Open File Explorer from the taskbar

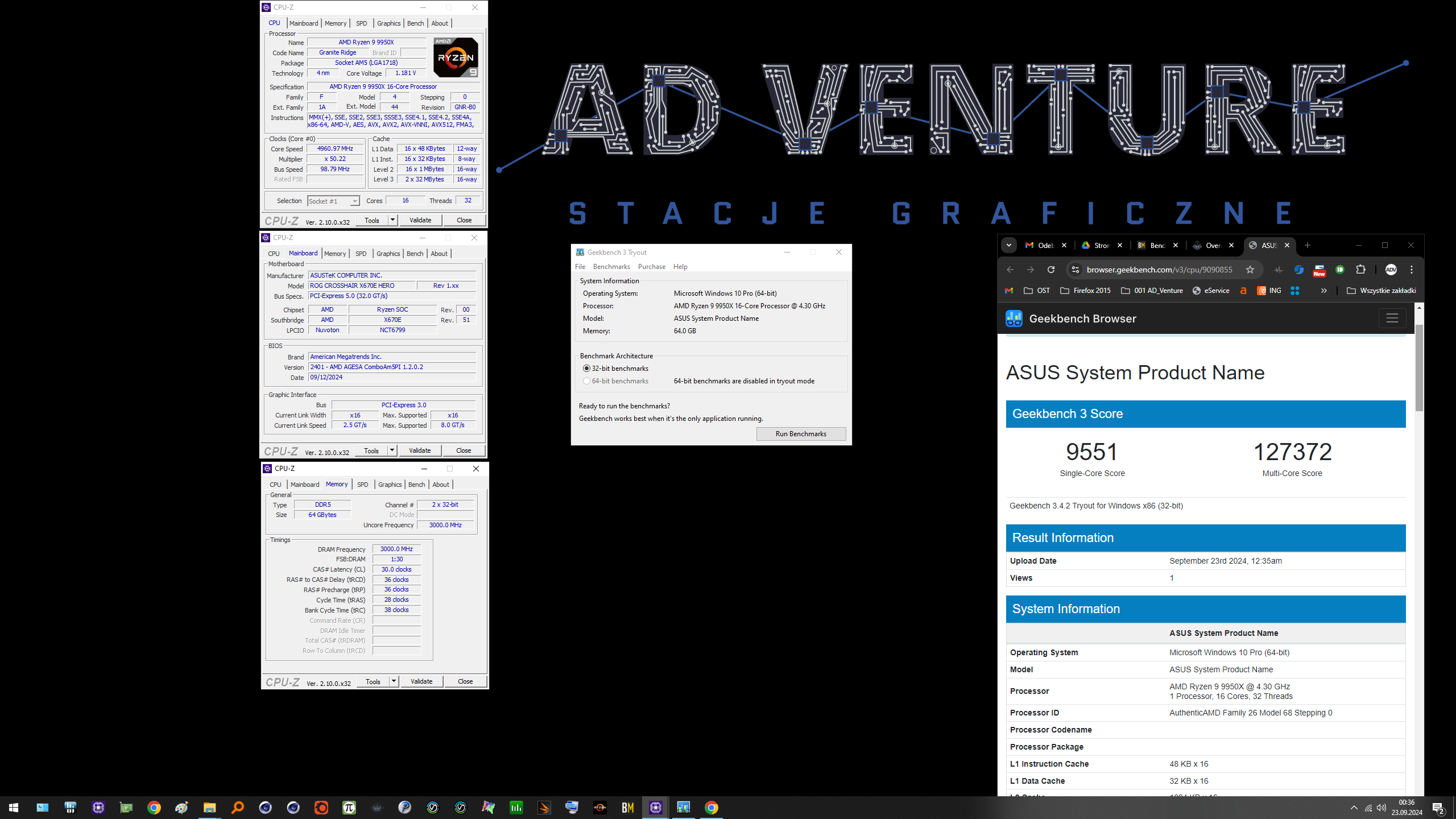click(209, 808)
